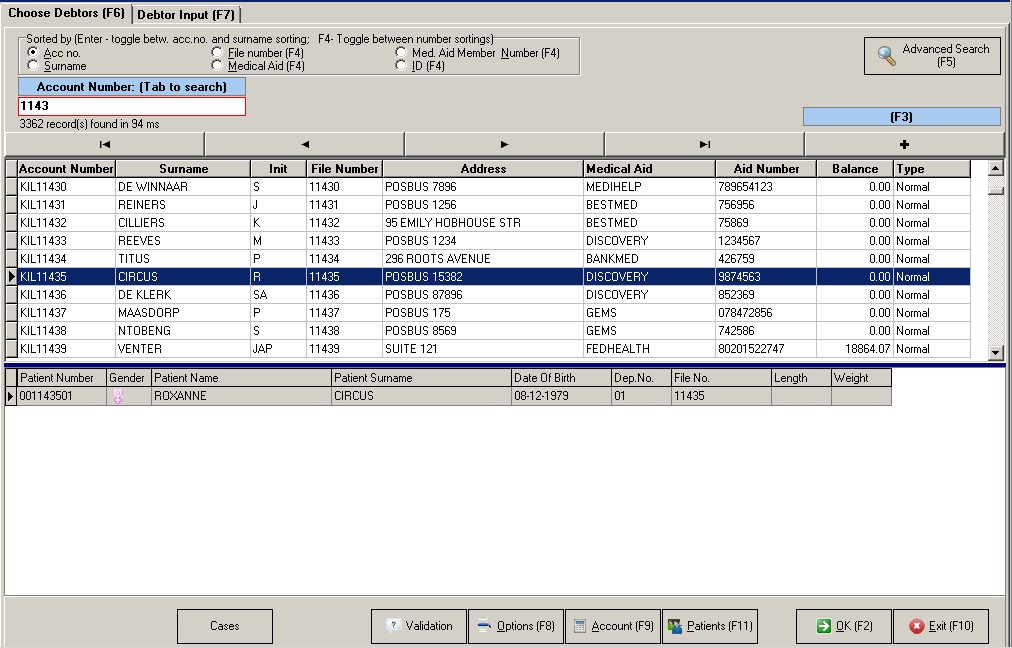Open the Cases button
Screen dimensions: 1012x648
click(x=224, y=626)
